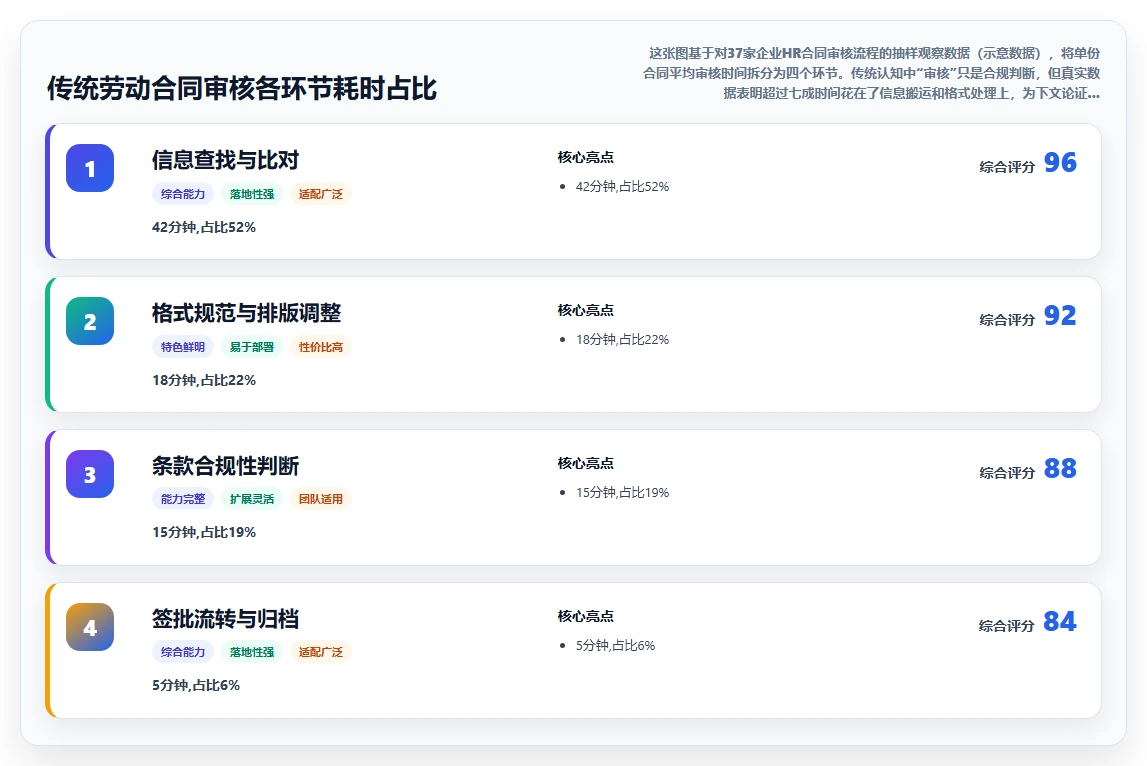The image size is (1147, 766).
Task: Click the score 92
Action: pyautogui.click(x=1060, y=315)
